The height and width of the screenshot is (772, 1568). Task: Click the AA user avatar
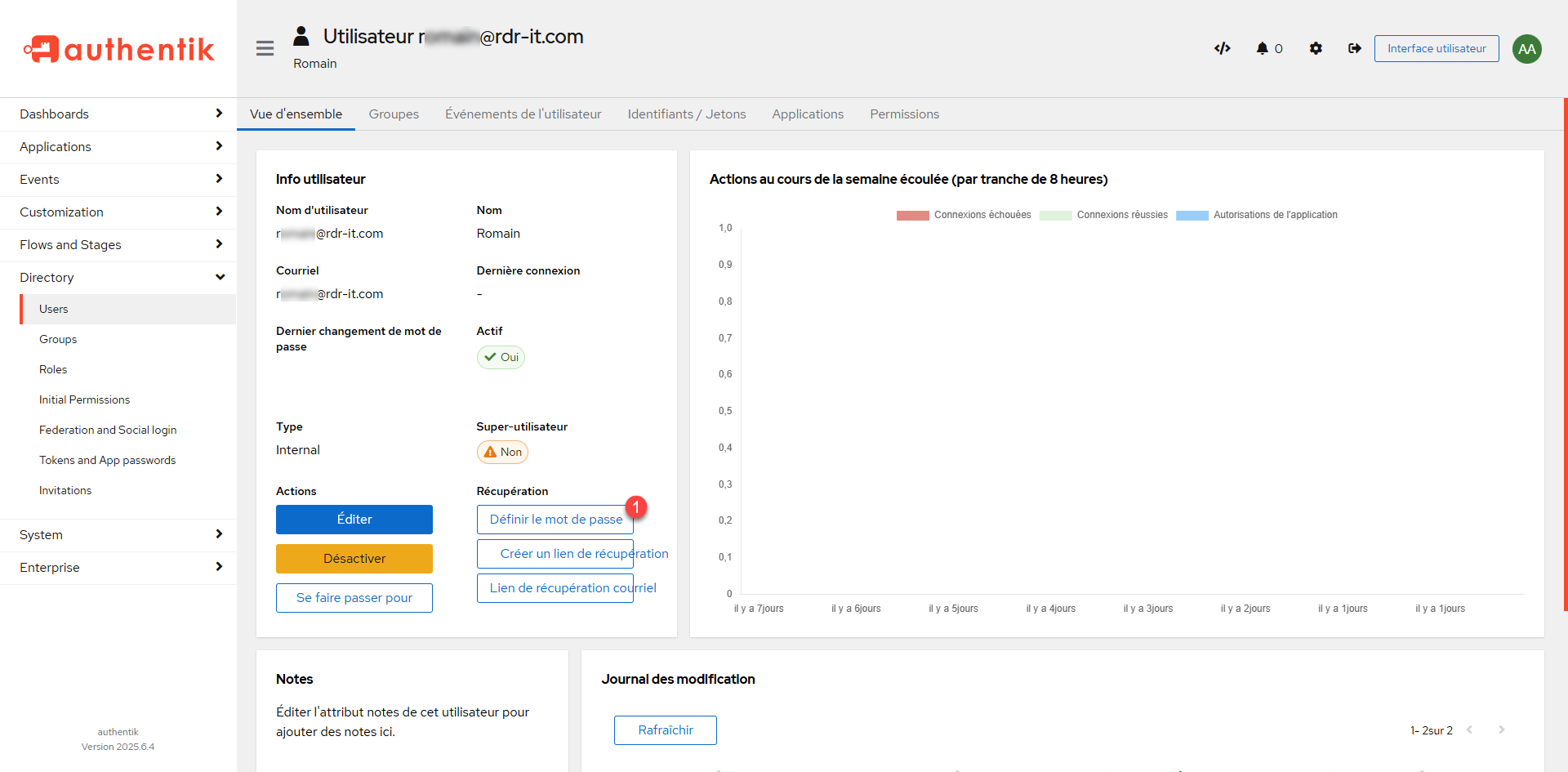(1526, 49)
